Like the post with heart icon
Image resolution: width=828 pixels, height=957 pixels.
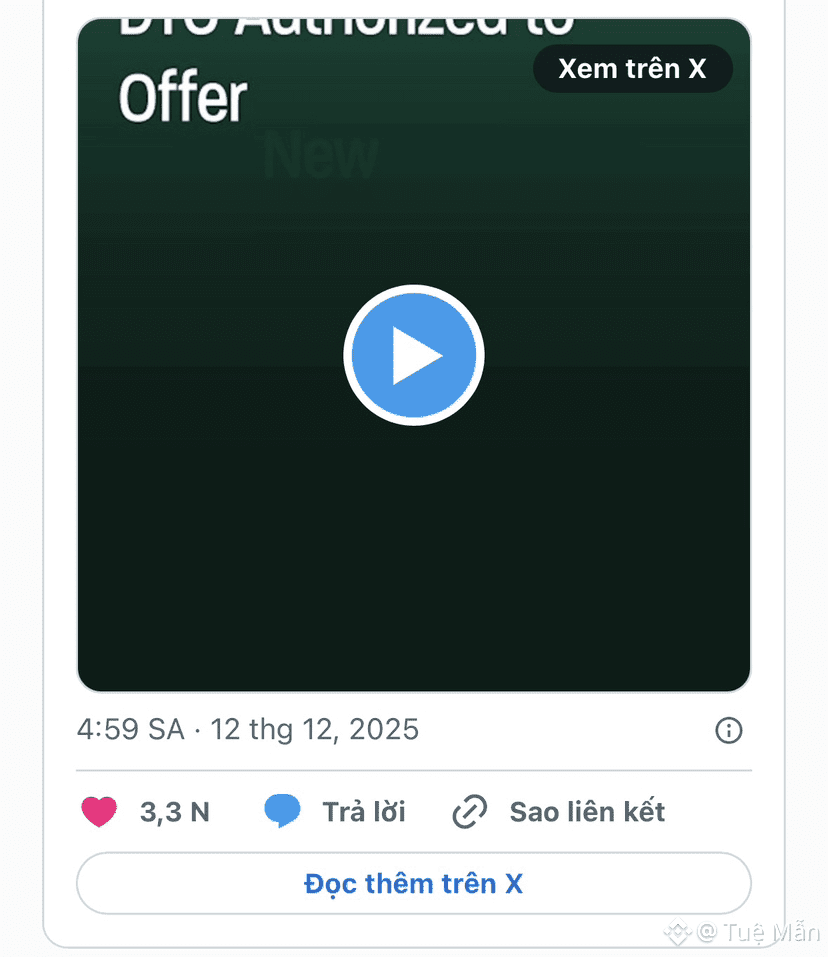(x=99, y=812)
